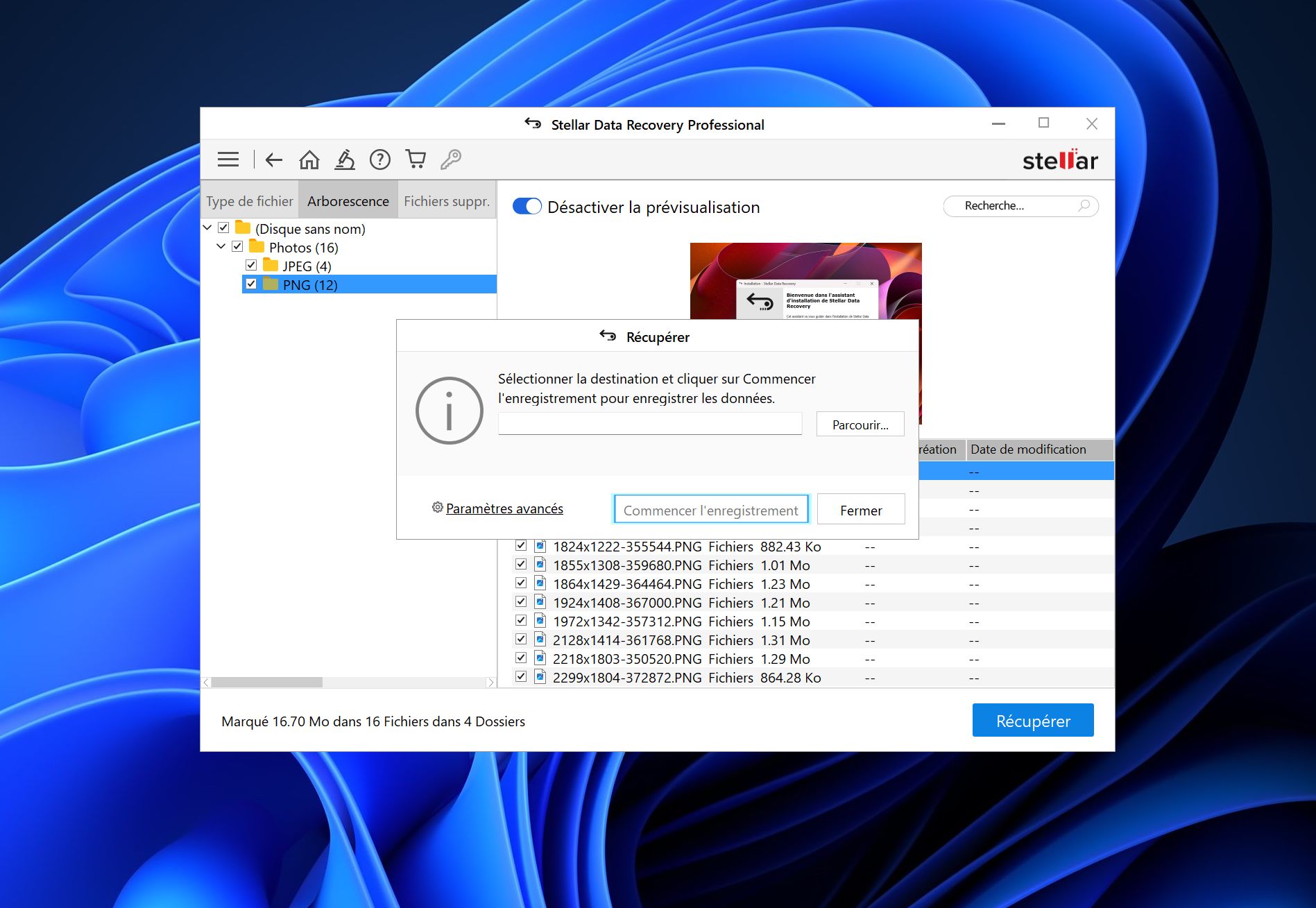Click the destination path input field
Screen dimensions: 1316x908
click(650, 424)
